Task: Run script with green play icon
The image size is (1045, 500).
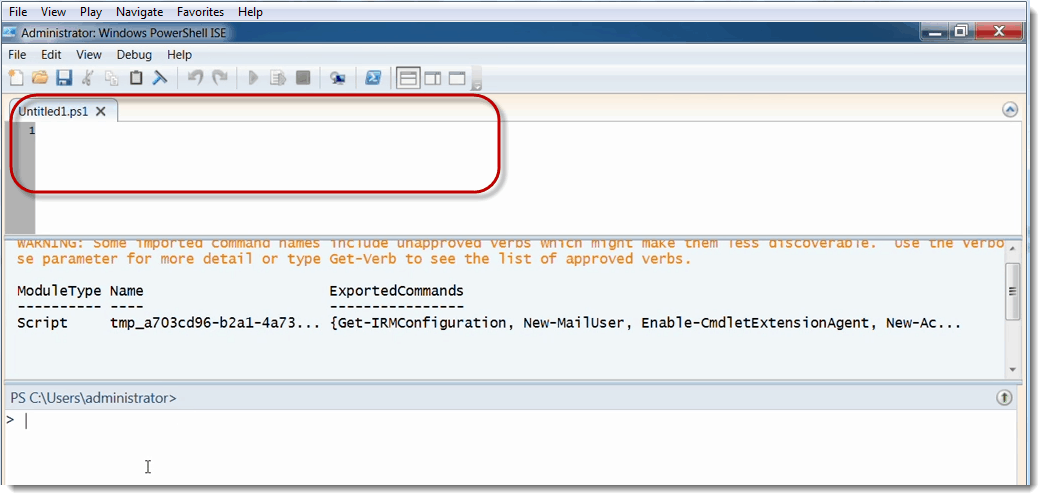Action: point(253,78)
